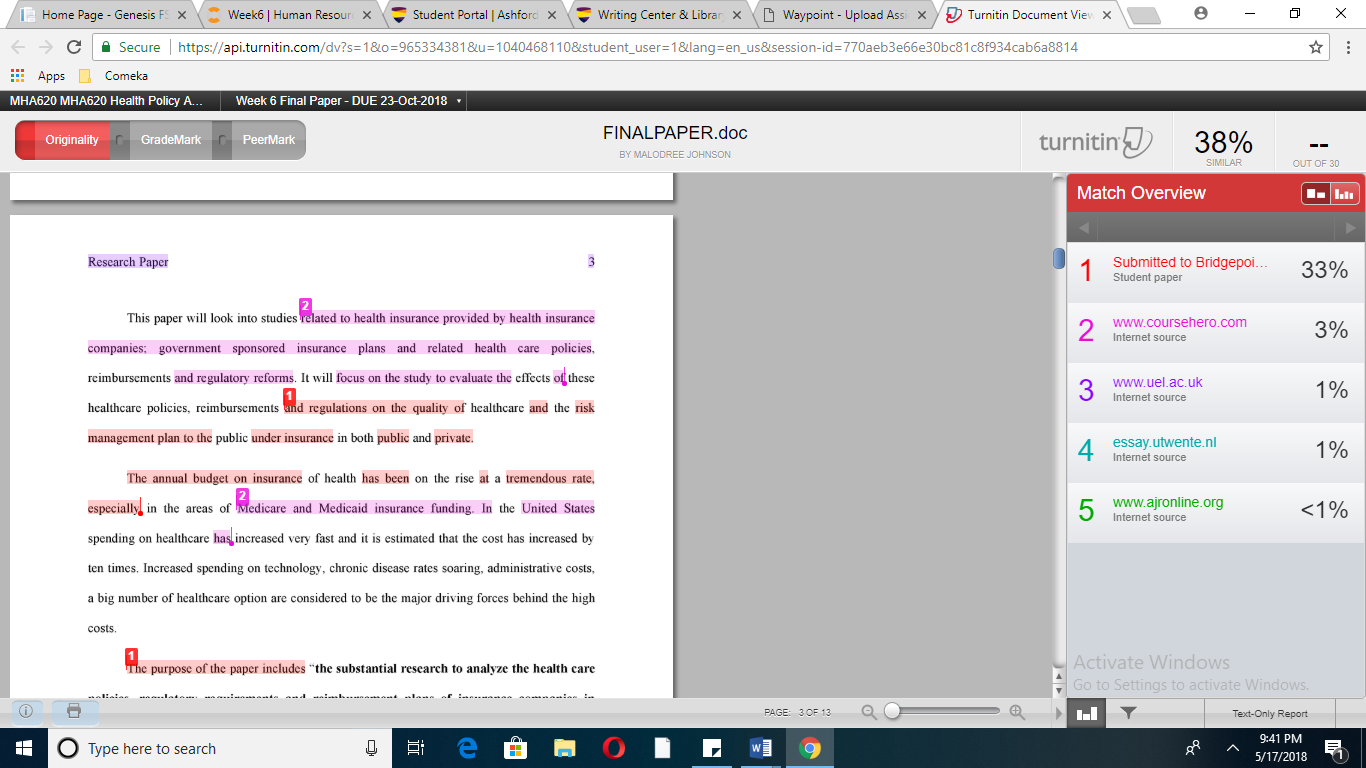Open Chrome Apps shortcut
The height and width of the screenshot is (768, 1366).
37,75
